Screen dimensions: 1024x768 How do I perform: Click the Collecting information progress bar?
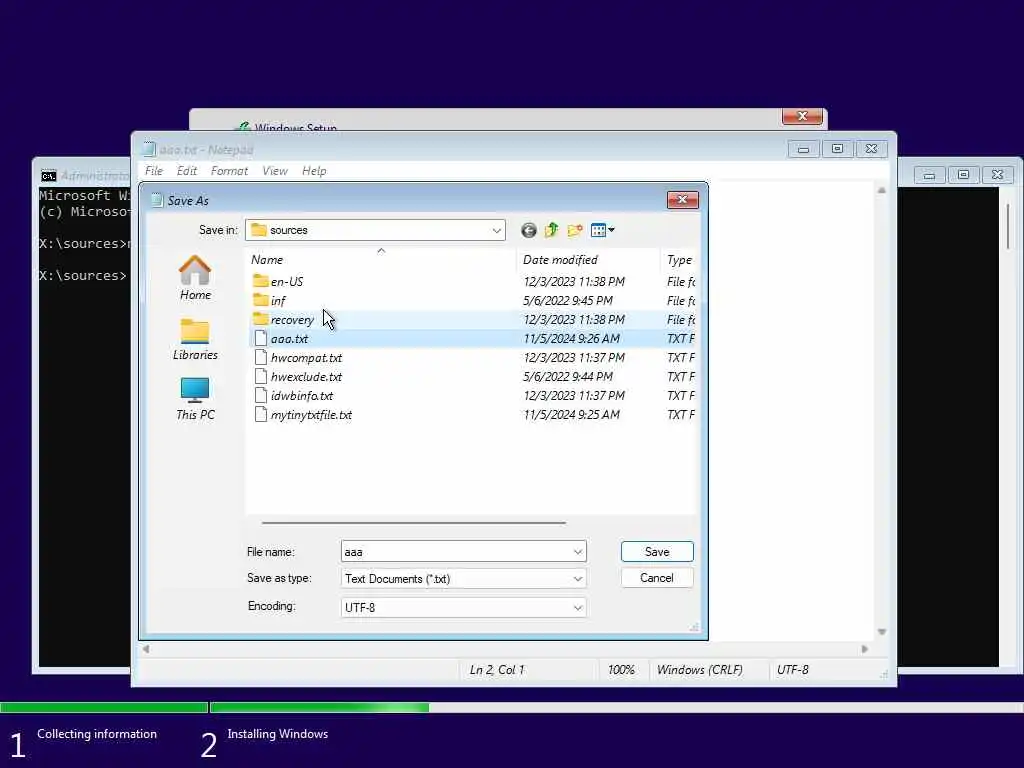click(104, 707)
